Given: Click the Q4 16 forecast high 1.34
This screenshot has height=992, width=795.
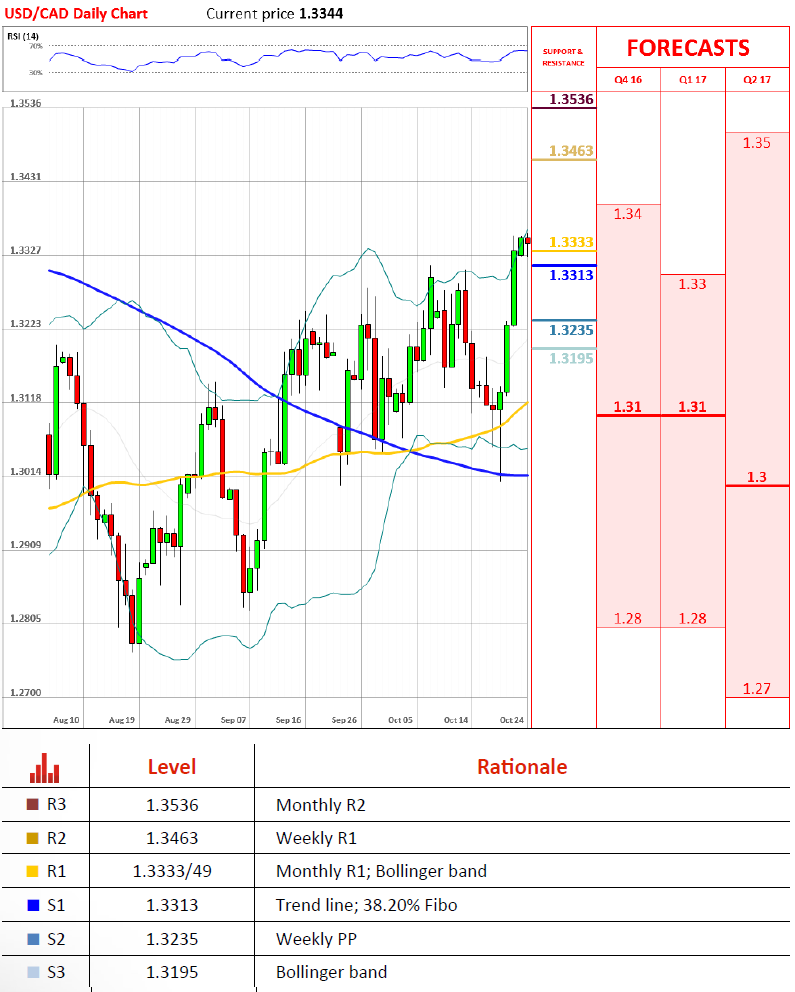Looking at the screenshot, I should (627, 214).
